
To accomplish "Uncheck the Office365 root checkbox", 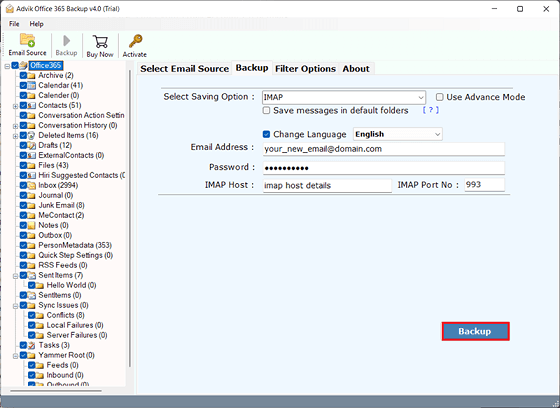I will (15, 65).
